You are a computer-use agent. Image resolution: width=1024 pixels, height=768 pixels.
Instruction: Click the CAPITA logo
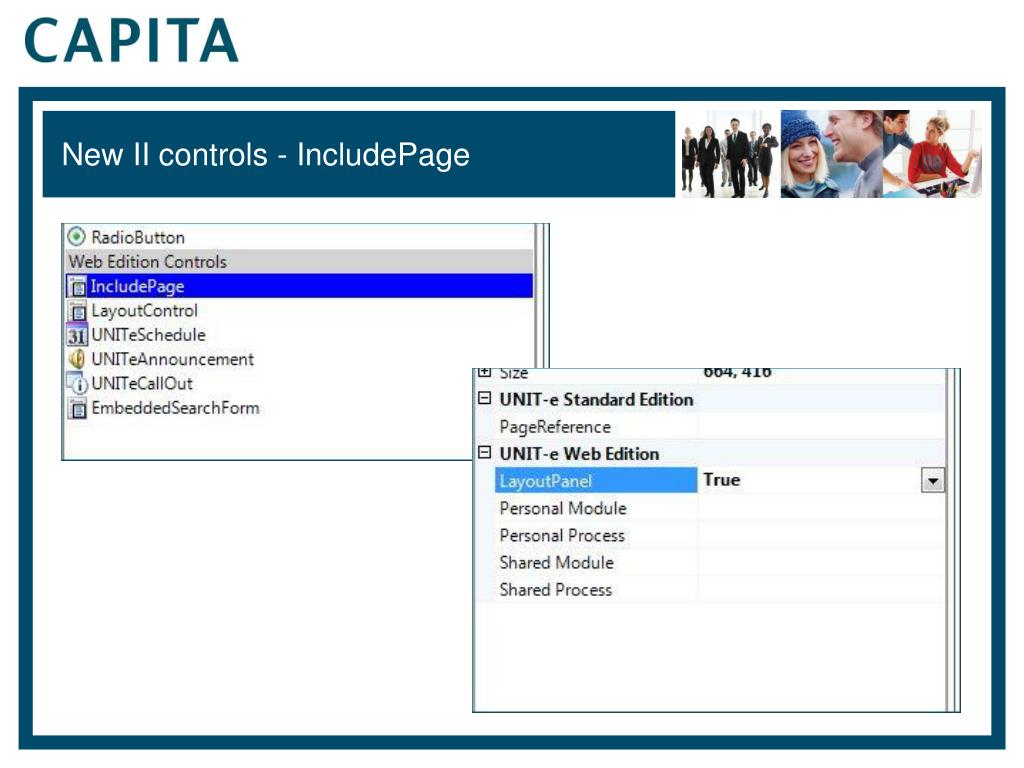point(131,40)
